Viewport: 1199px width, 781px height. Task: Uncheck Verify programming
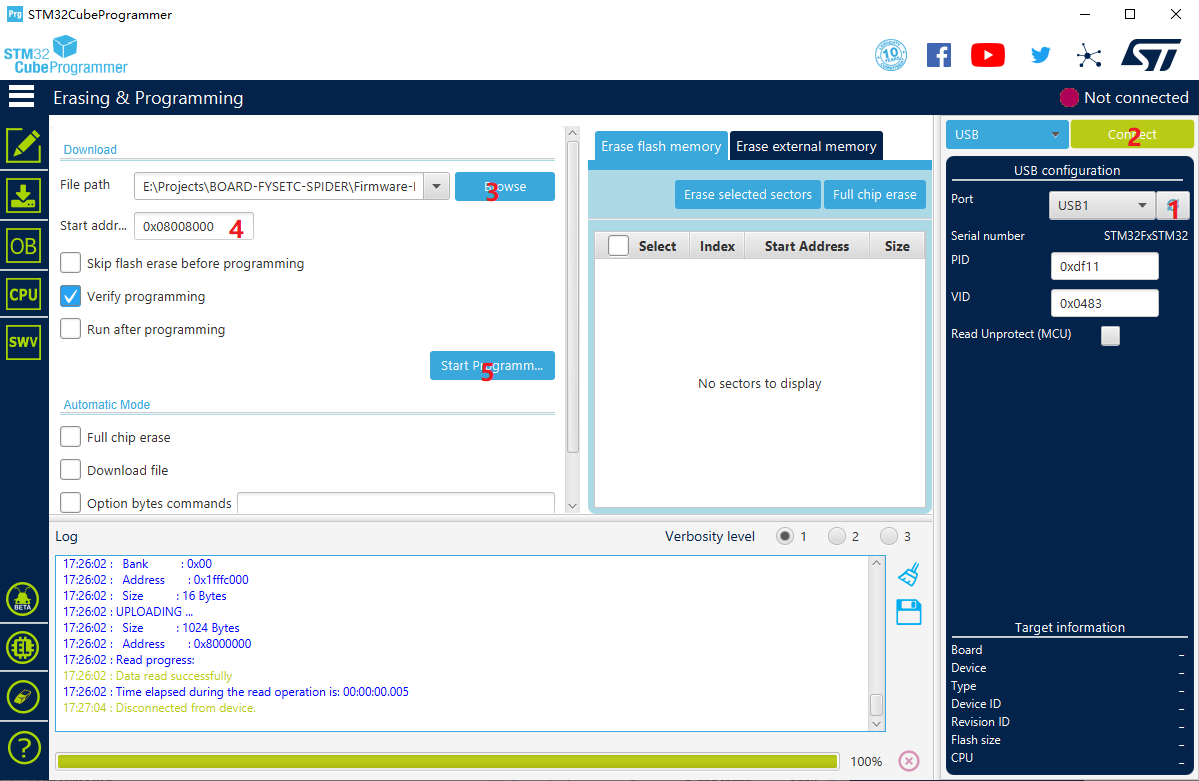coord(70,296)
